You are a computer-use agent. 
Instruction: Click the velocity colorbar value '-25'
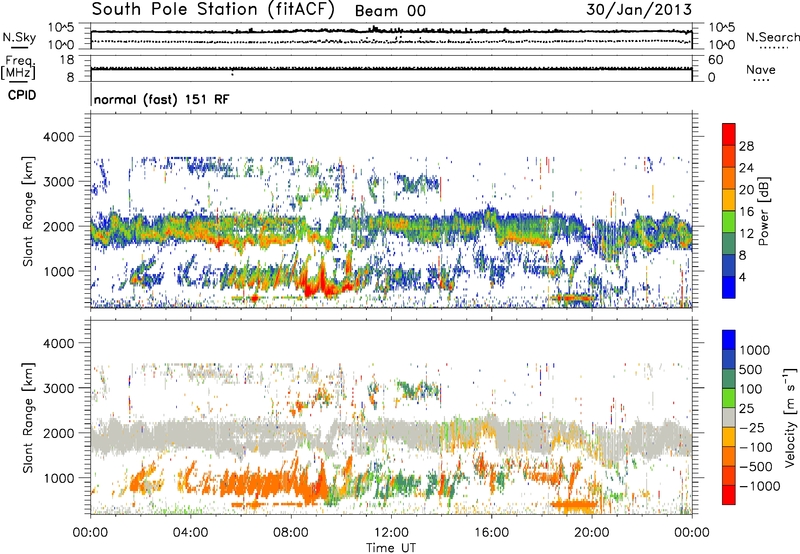752,428
